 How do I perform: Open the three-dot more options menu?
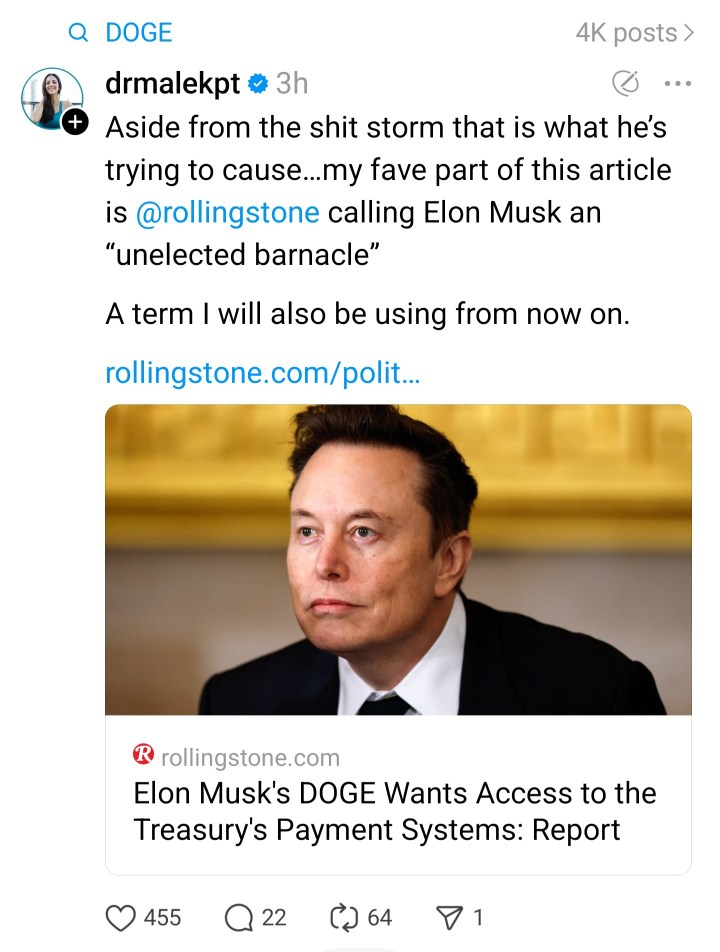[678, 84]
